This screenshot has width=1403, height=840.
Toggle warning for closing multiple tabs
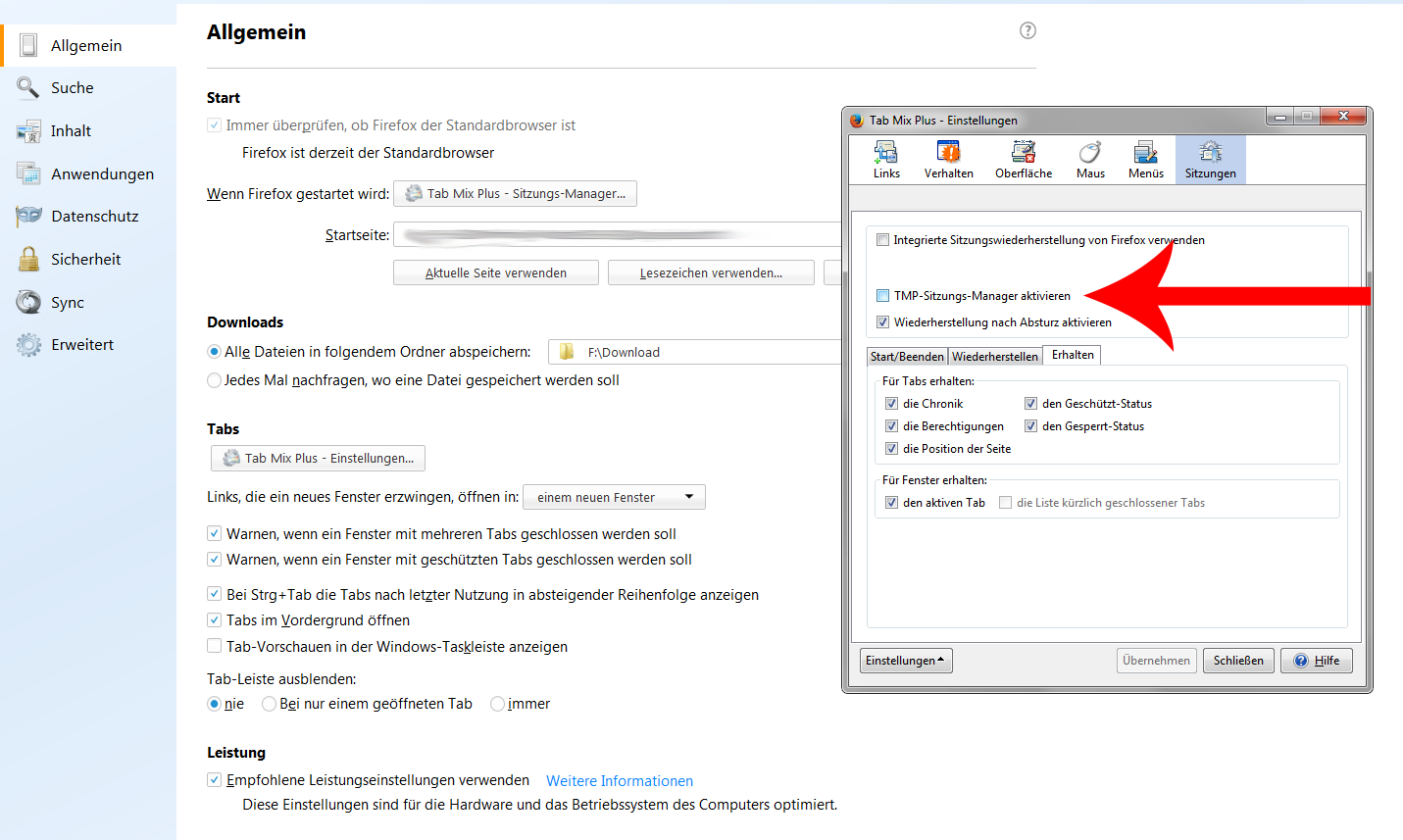[x=214, y=533]
